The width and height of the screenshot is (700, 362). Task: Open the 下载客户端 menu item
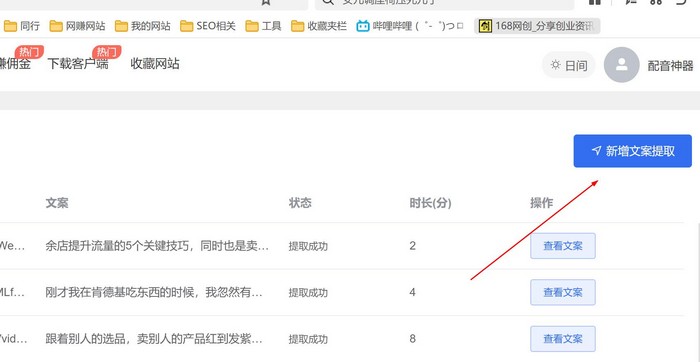click(x=78, y=64)
